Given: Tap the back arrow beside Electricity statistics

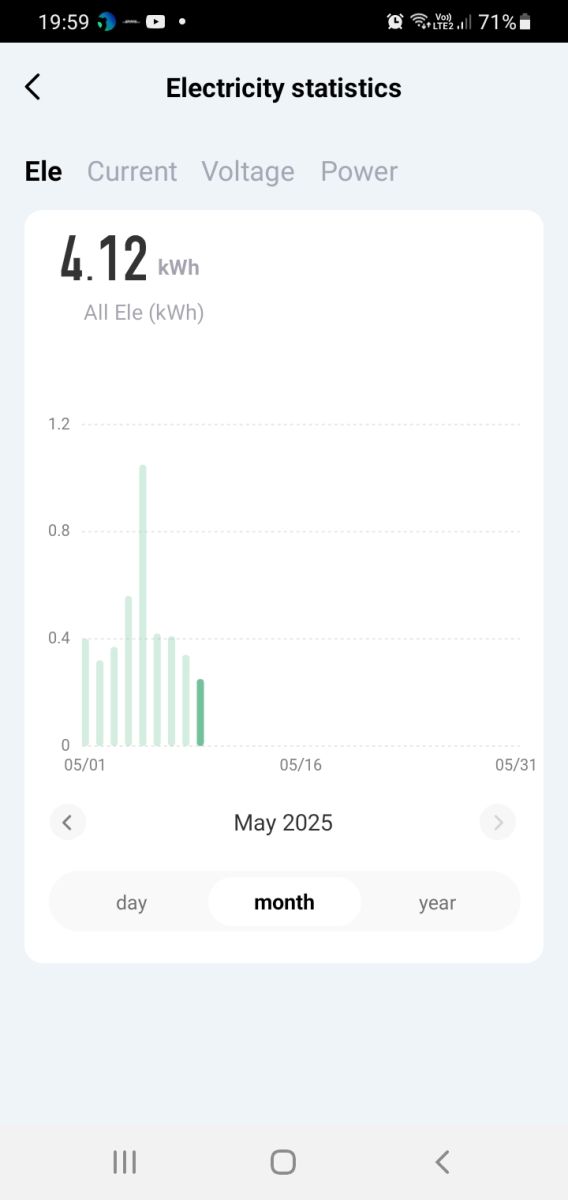Looking at the screenshot, I should 33,87.
